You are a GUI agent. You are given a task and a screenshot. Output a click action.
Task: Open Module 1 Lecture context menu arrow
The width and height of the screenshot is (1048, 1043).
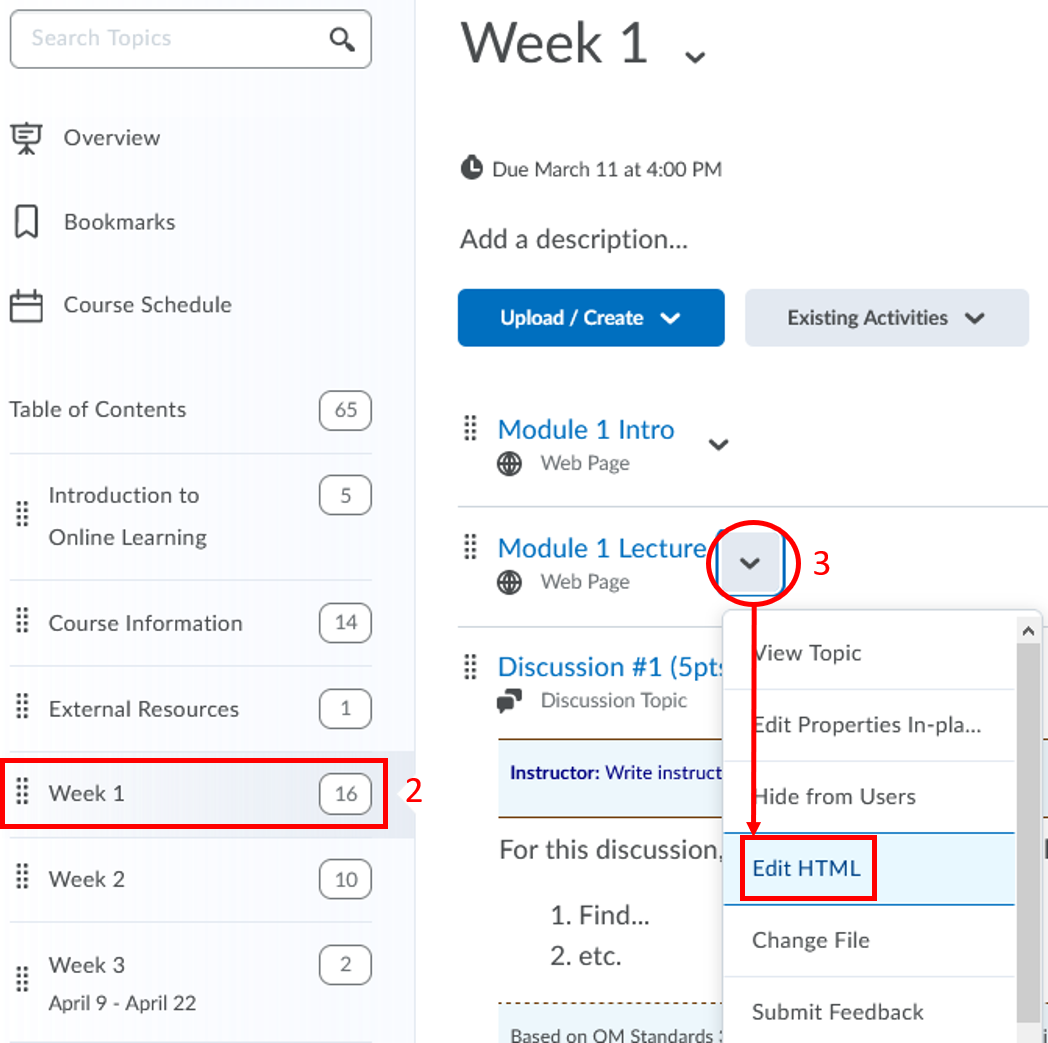750,564
